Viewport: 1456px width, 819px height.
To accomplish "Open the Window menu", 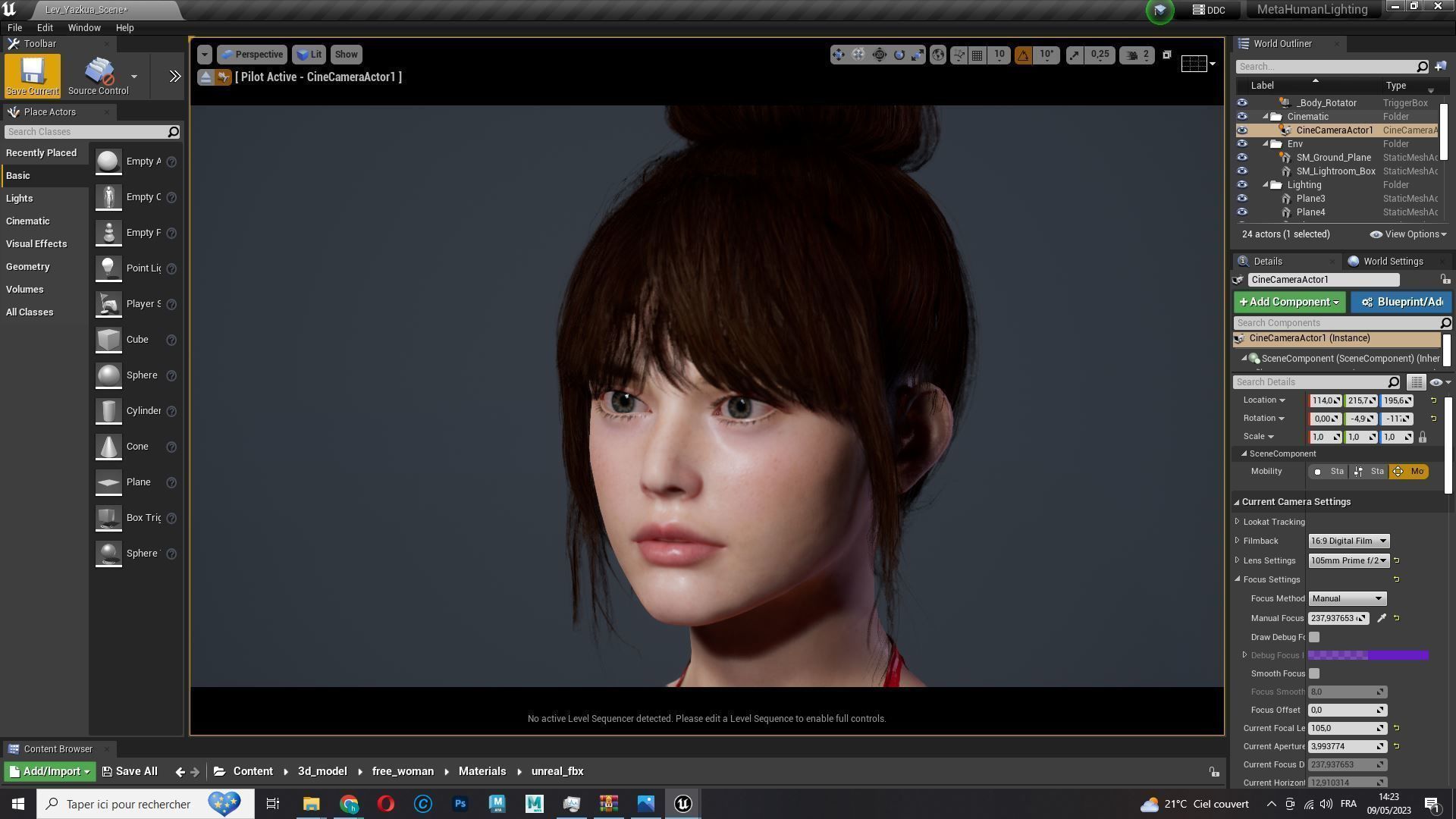I will click(x=83, y=27).
